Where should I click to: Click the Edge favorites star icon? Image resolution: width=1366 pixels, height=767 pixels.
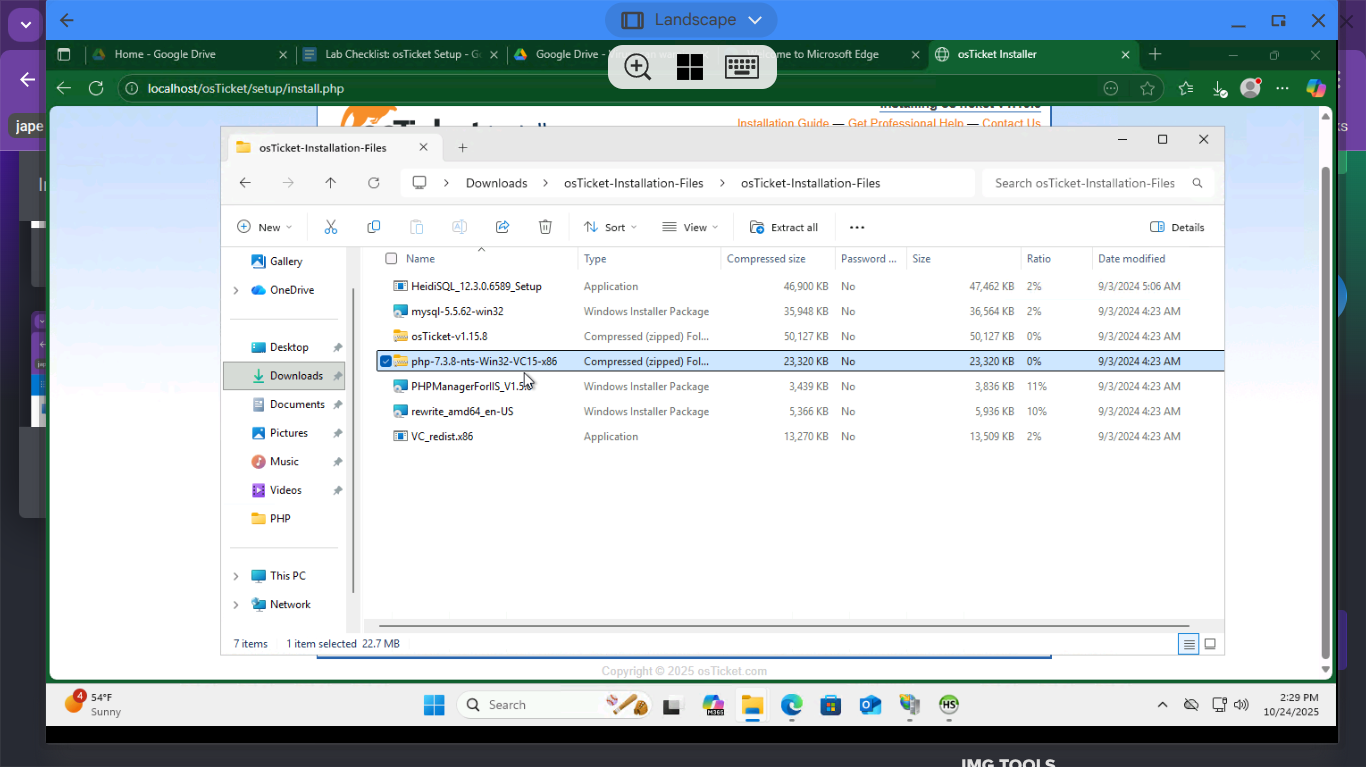1147,88
